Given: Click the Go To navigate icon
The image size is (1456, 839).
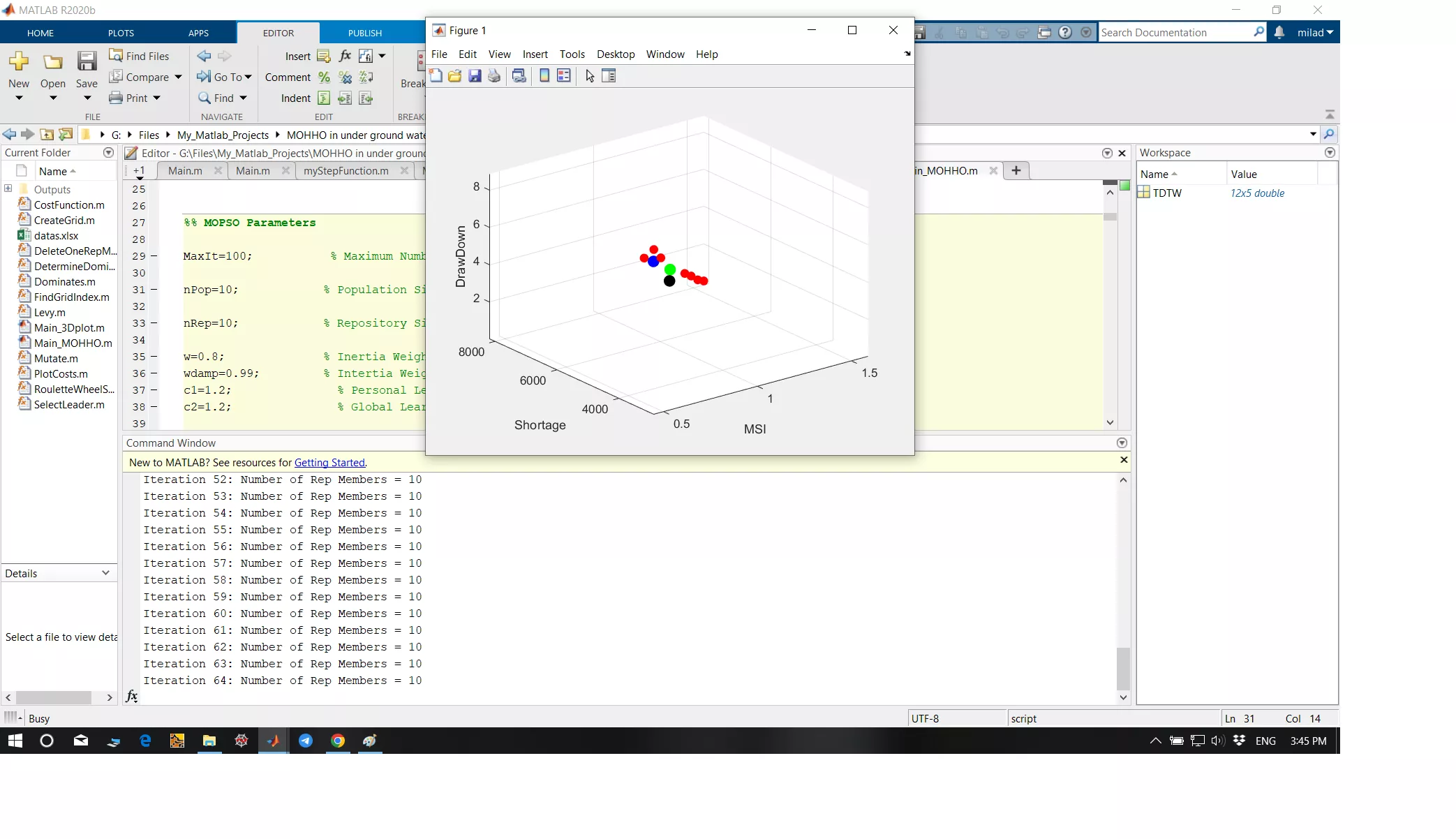Looking at the screenshot, I should point(204,77).
